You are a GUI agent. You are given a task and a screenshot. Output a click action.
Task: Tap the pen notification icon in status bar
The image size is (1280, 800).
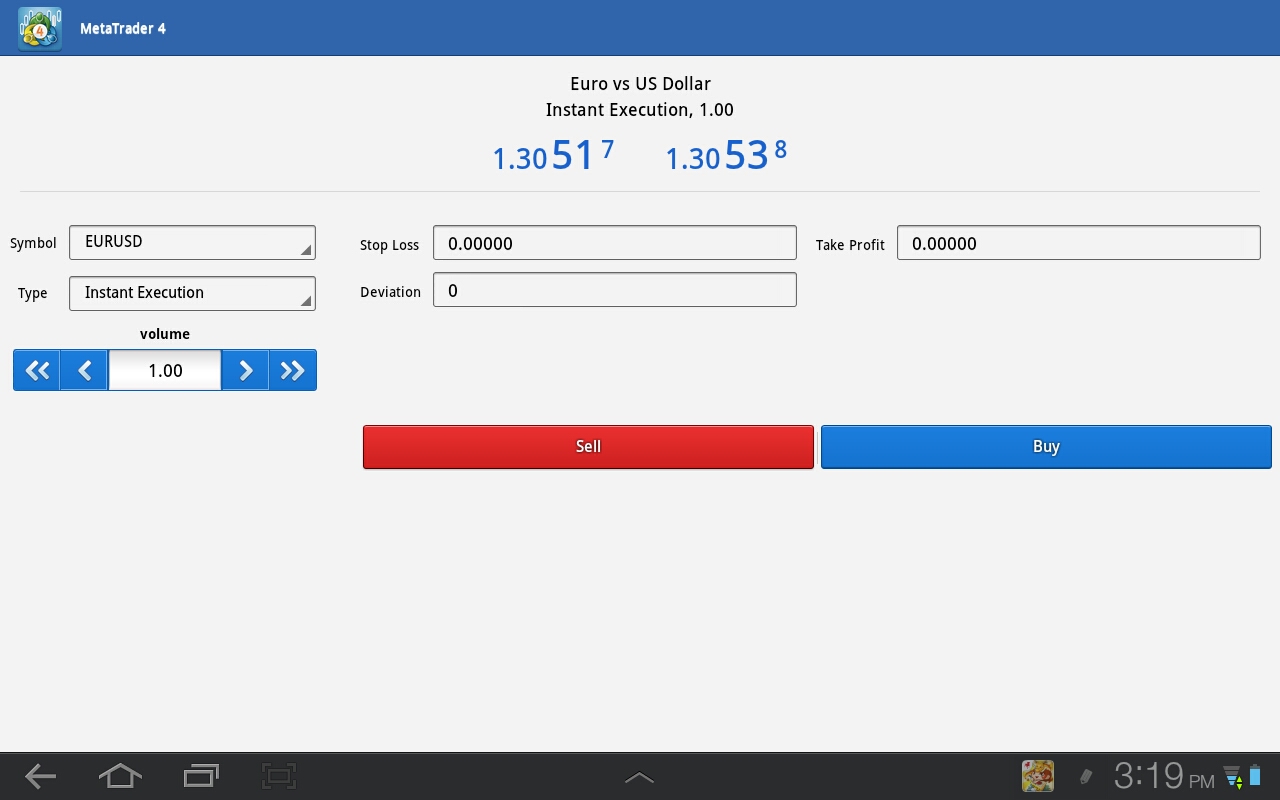click(x=1086, y=776)
